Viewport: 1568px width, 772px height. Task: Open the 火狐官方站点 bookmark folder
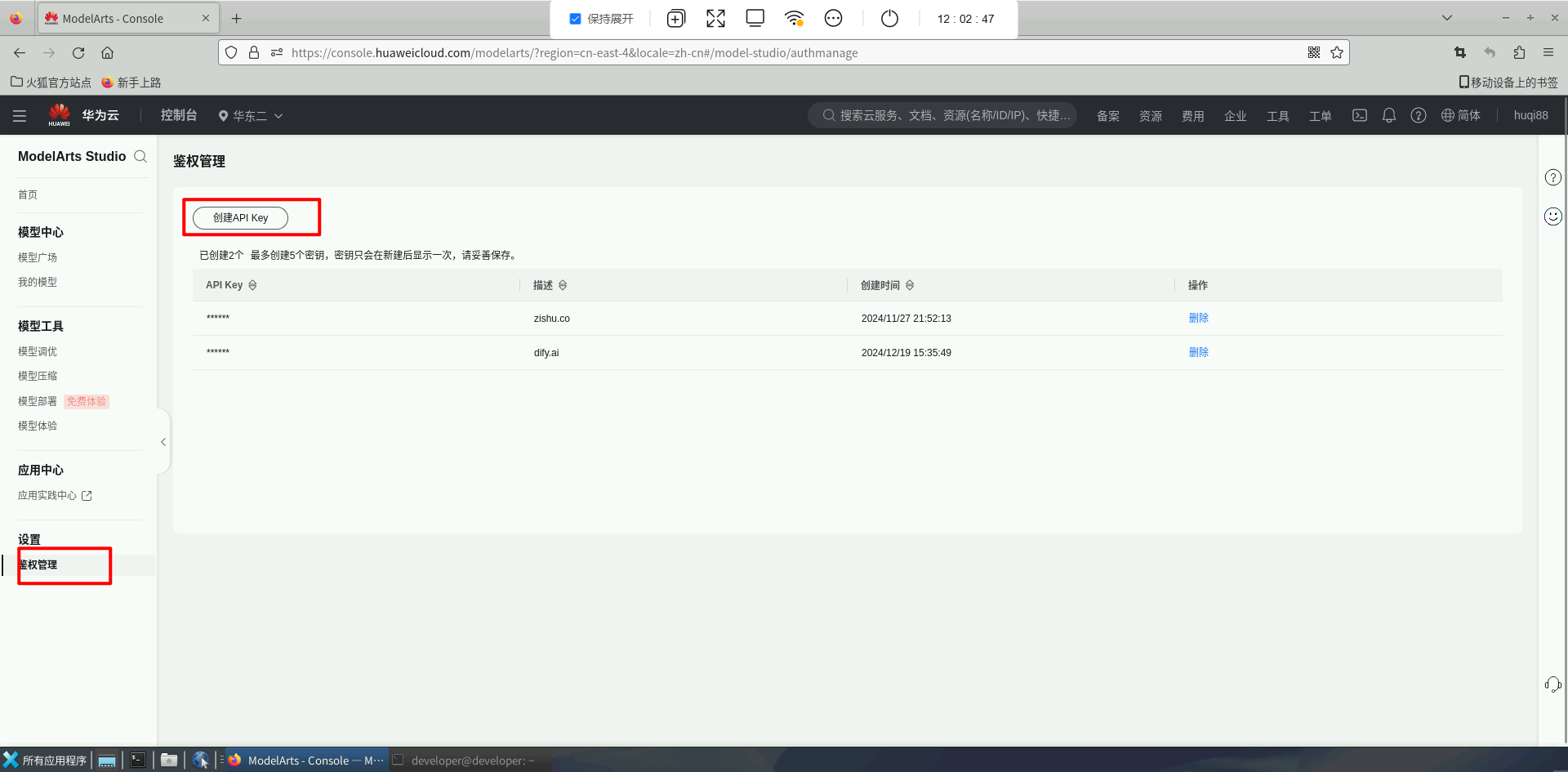[x=51, y=83]
